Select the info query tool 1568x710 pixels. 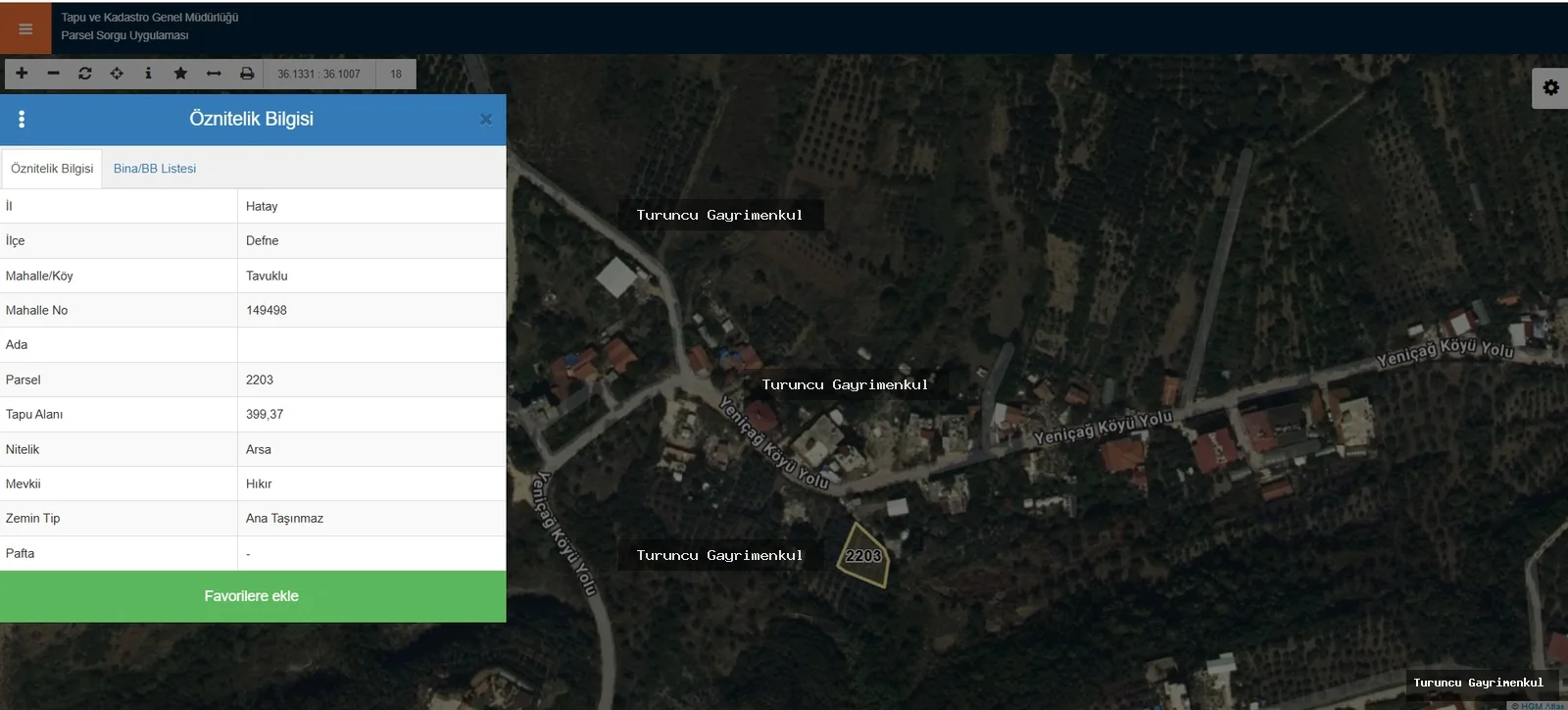pyautogui.click(x=148, y=74)
